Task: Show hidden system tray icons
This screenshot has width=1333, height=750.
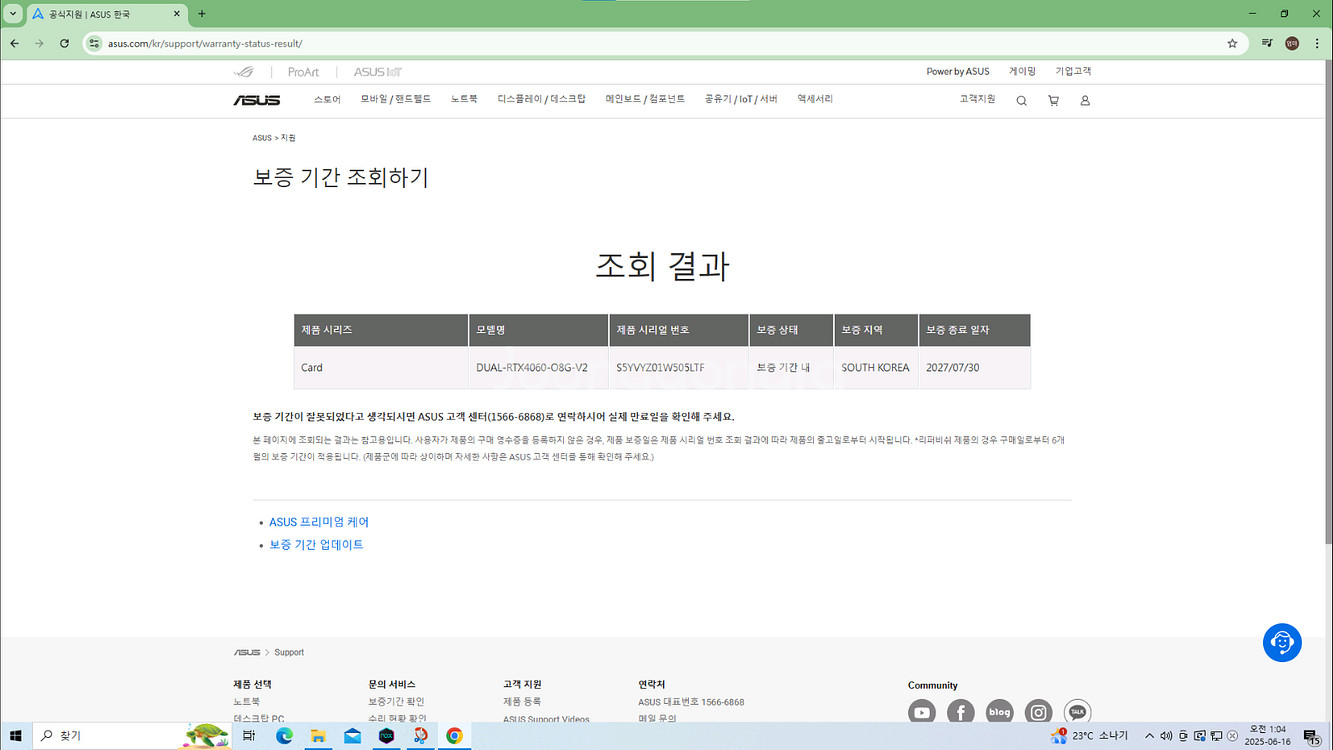Action: click(x=1149, y=736)
